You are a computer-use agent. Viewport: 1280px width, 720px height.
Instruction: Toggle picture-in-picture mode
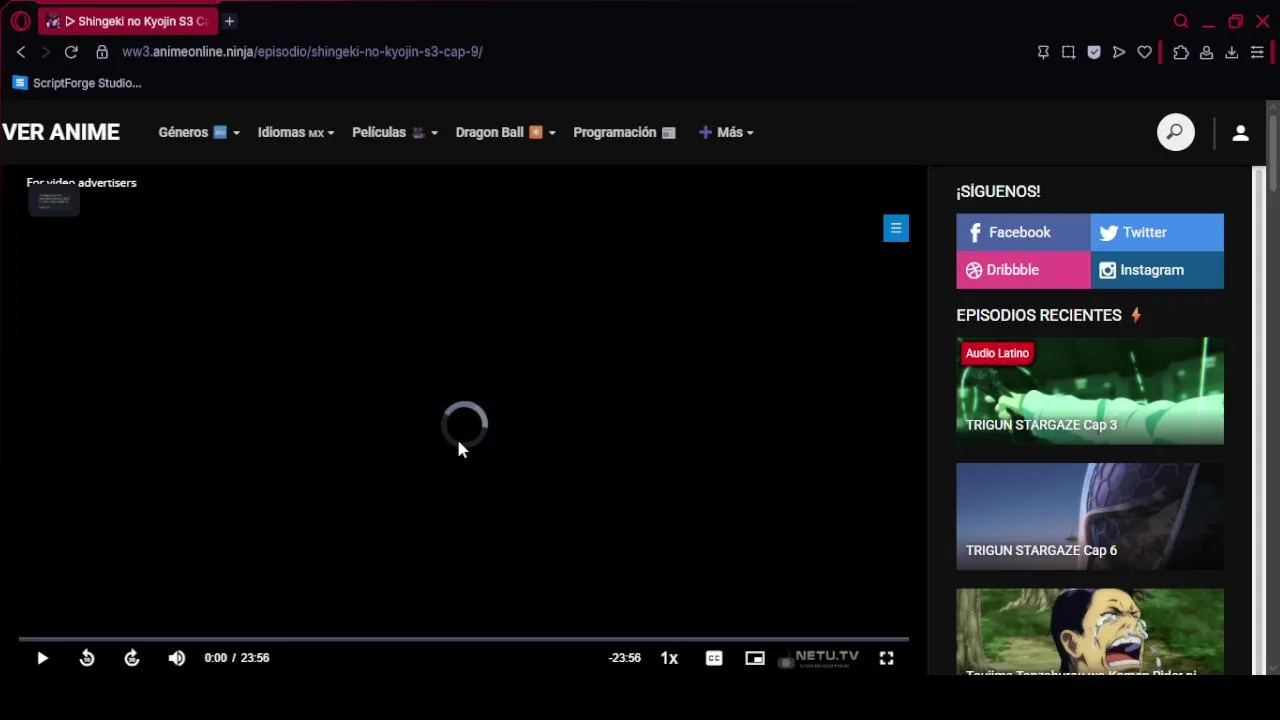tap(755, 658)
